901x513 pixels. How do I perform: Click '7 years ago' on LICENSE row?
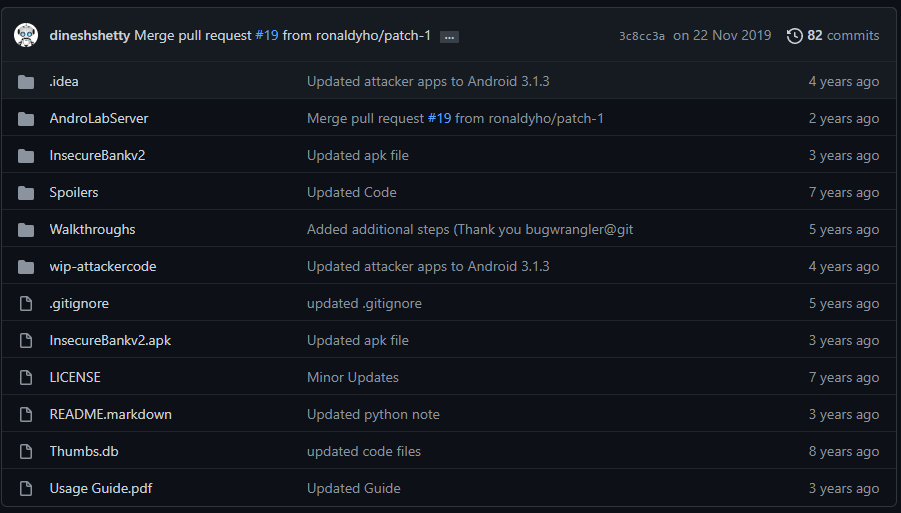(844, 377)
